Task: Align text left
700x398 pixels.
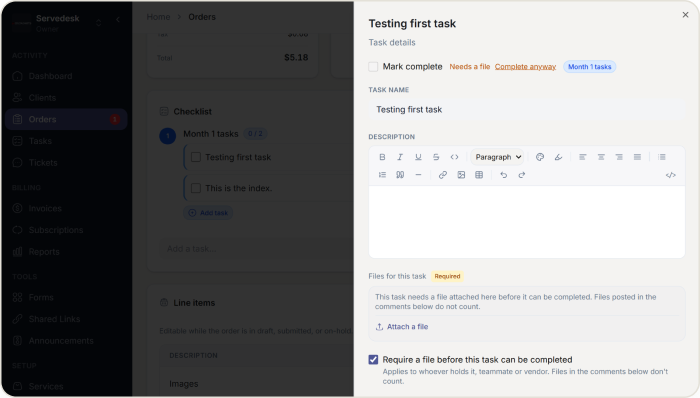Action: [583, 157]
